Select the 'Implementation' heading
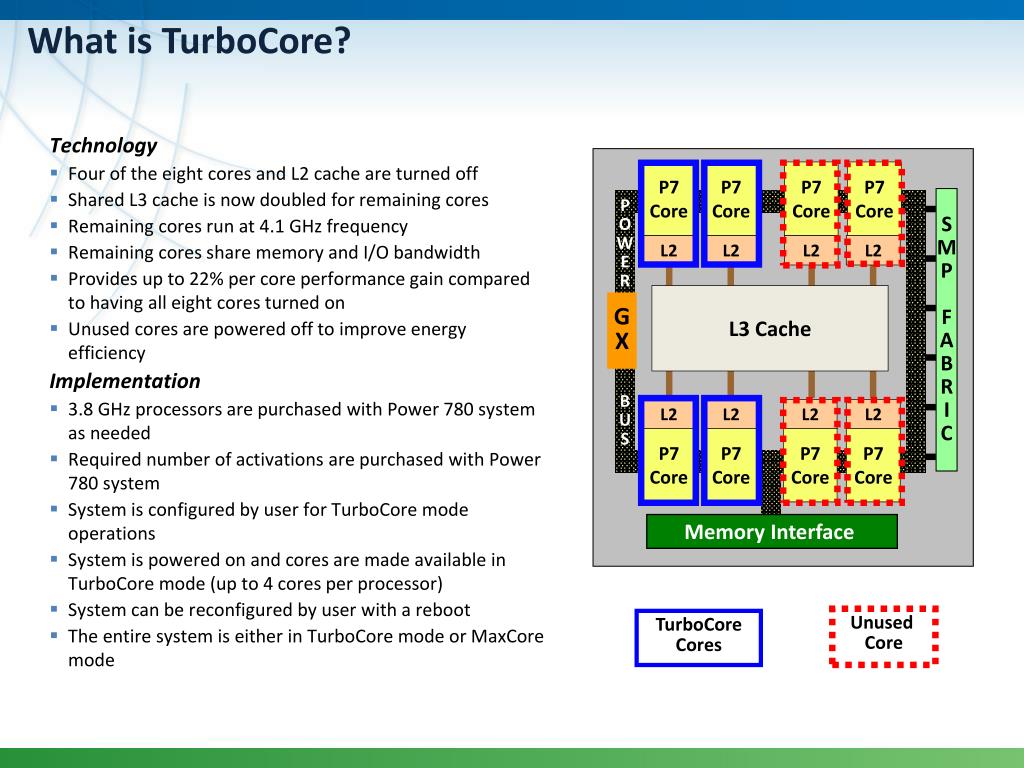Screen dimensions: 1024x768 pos(125,381)
